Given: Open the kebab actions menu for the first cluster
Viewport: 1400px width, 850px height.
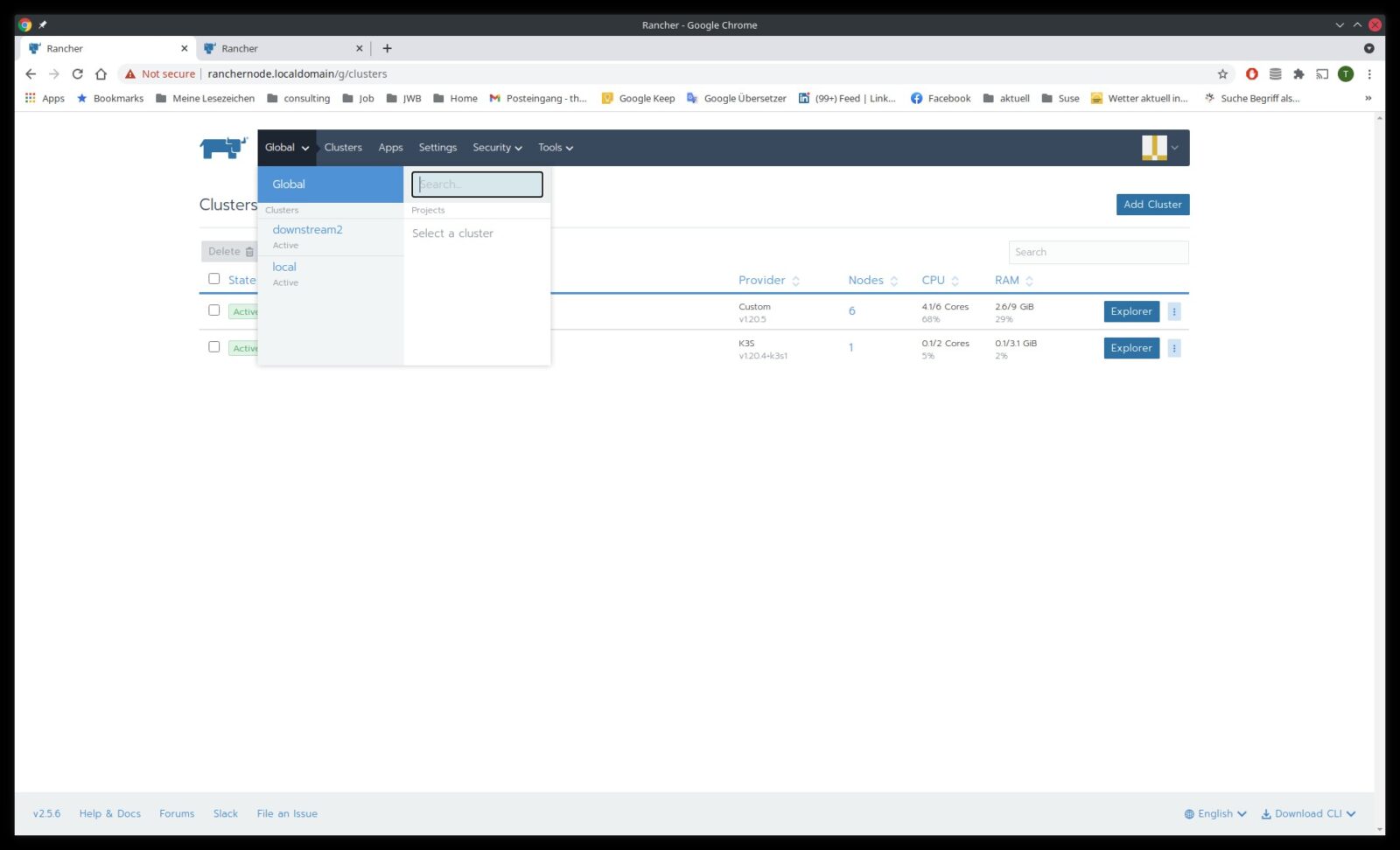Looking at the screenshot, I should click(1174, 310).
